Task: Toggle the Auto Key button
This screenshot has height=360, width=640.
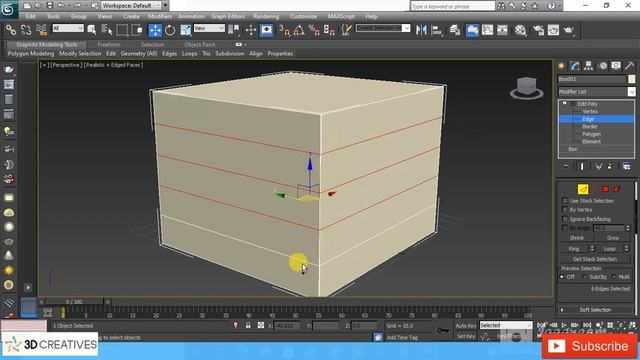Action: point(466,326)
